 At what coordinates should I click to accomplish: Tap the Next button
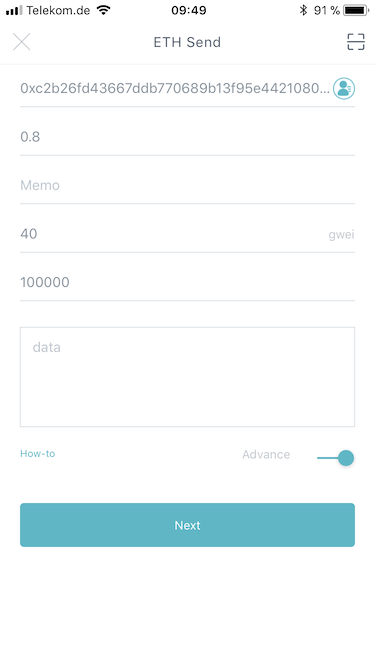pos(188,525)
